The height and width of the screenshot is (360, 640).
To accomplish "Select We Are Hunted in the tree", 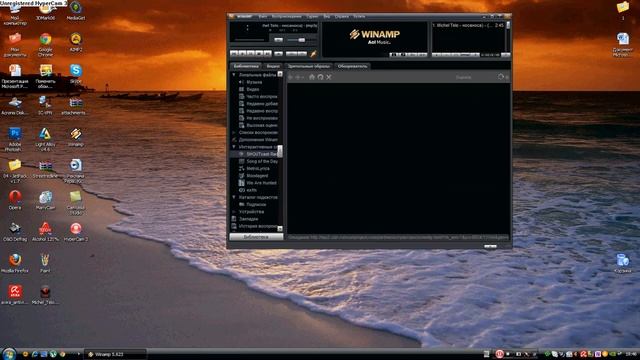I will point(261,183).
